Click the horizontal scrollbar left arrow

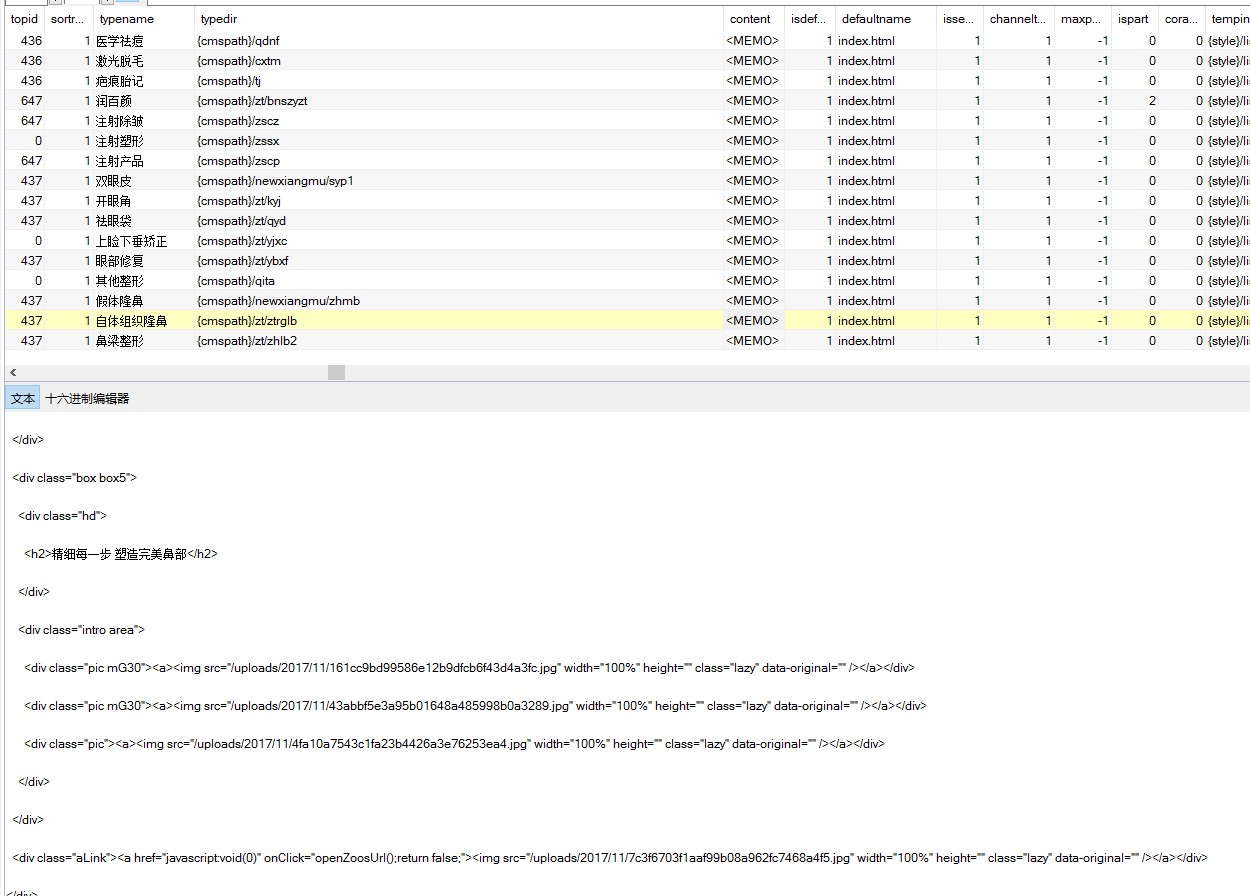pos(12,372)
